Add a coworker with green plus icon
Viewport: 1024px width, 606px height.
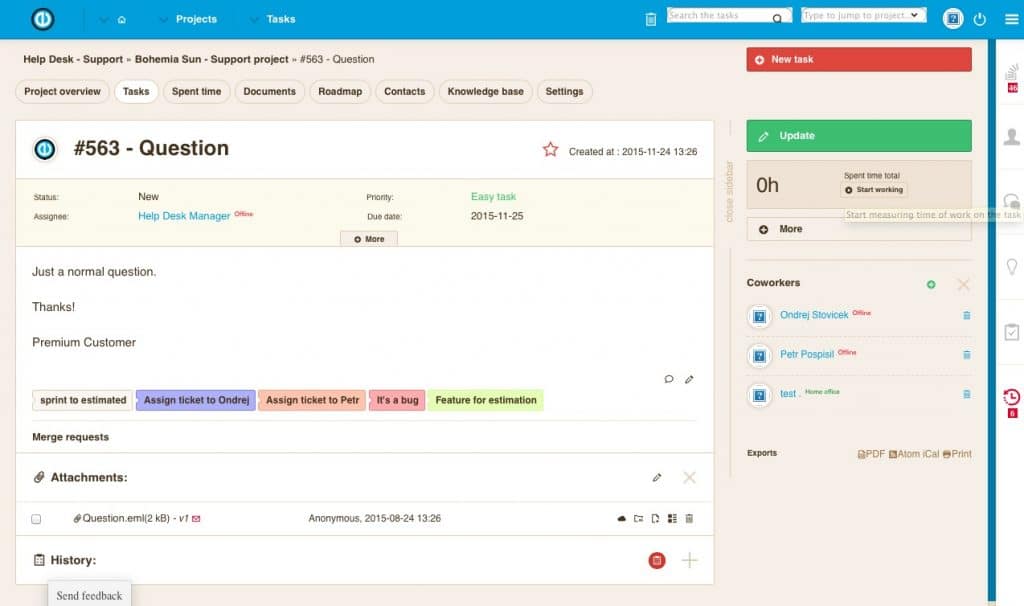(x=931, y=285)
